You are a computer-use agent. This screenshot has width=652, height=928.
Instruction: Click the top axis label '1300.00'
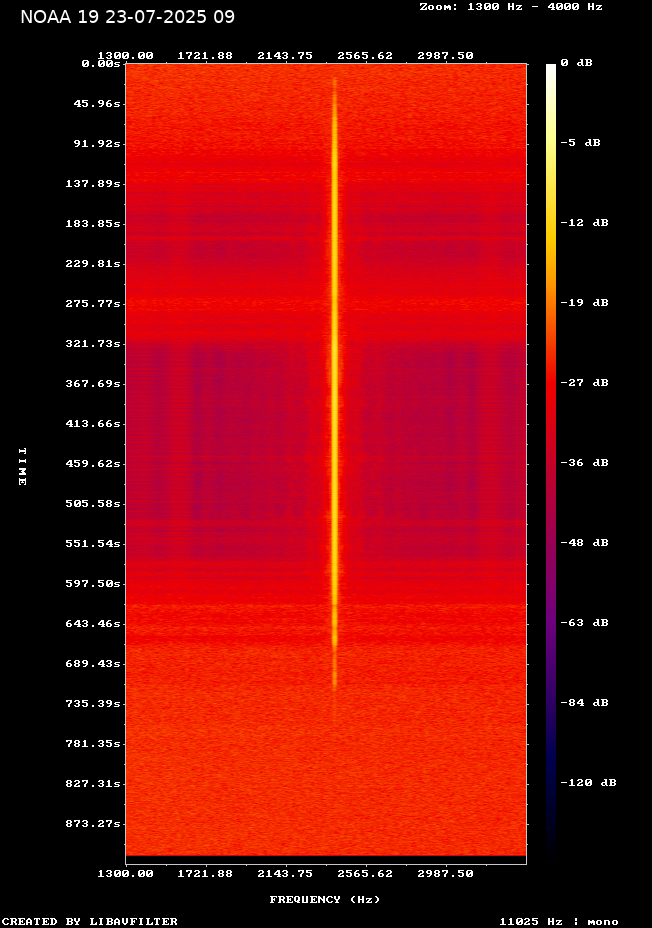click(125, 56)
